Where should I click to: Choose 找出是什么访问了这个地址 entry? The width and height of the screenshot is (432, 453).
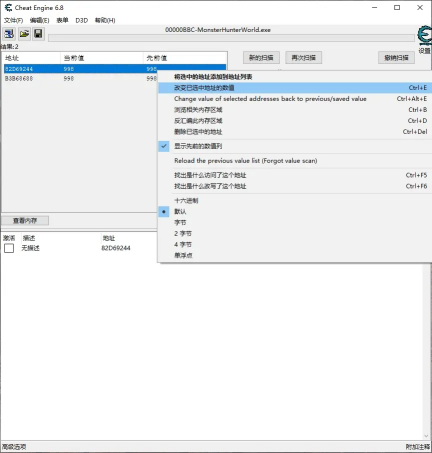(x=295, y=175)
